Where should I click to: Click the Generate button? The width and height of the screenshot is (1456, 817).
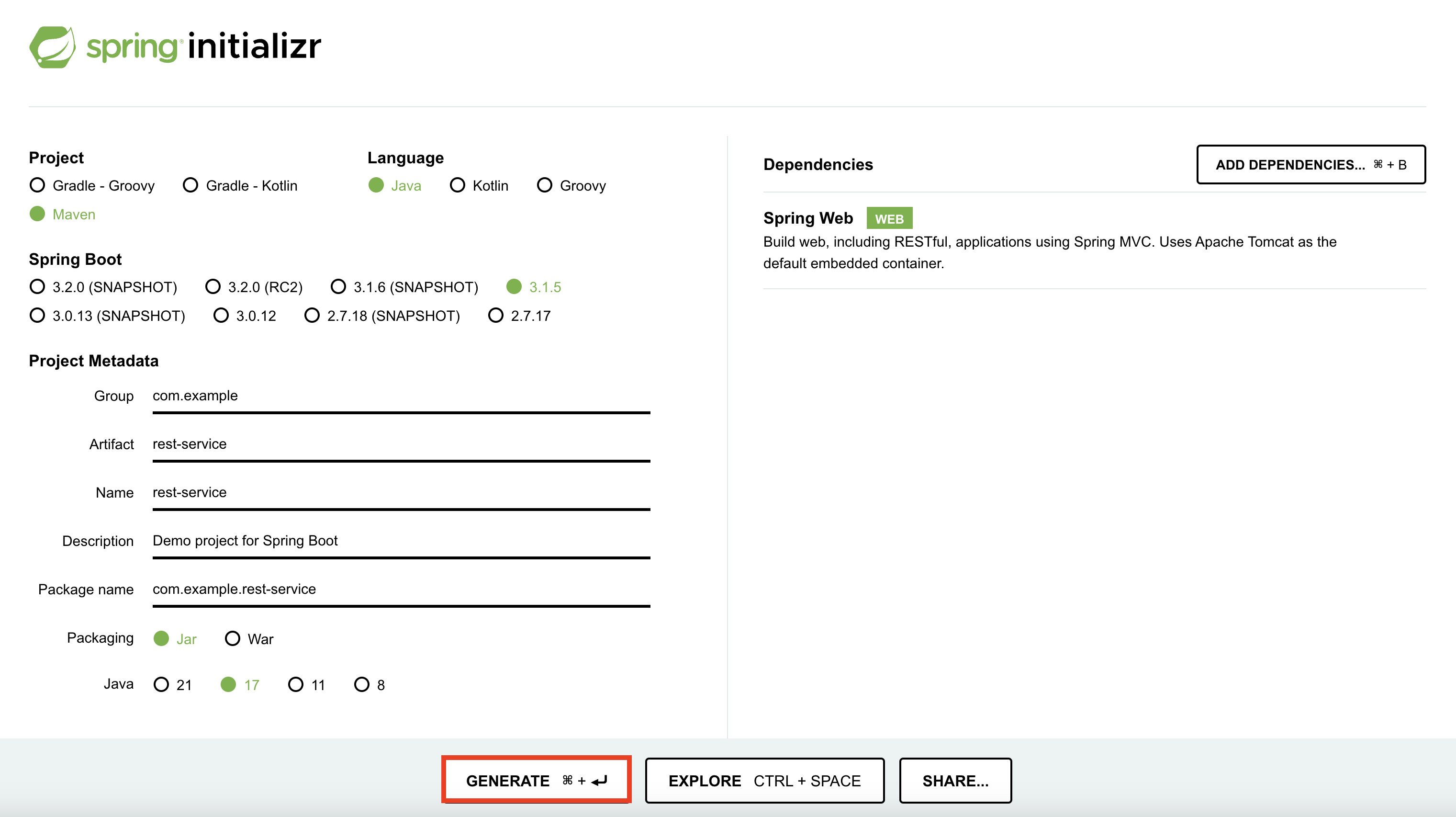pos(536,780)
